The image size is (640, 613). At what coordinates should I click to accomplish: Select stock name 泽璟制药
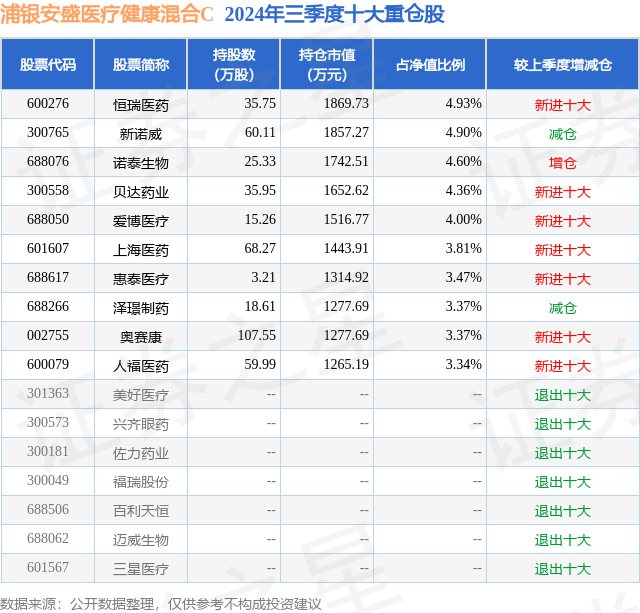[141, 308]
